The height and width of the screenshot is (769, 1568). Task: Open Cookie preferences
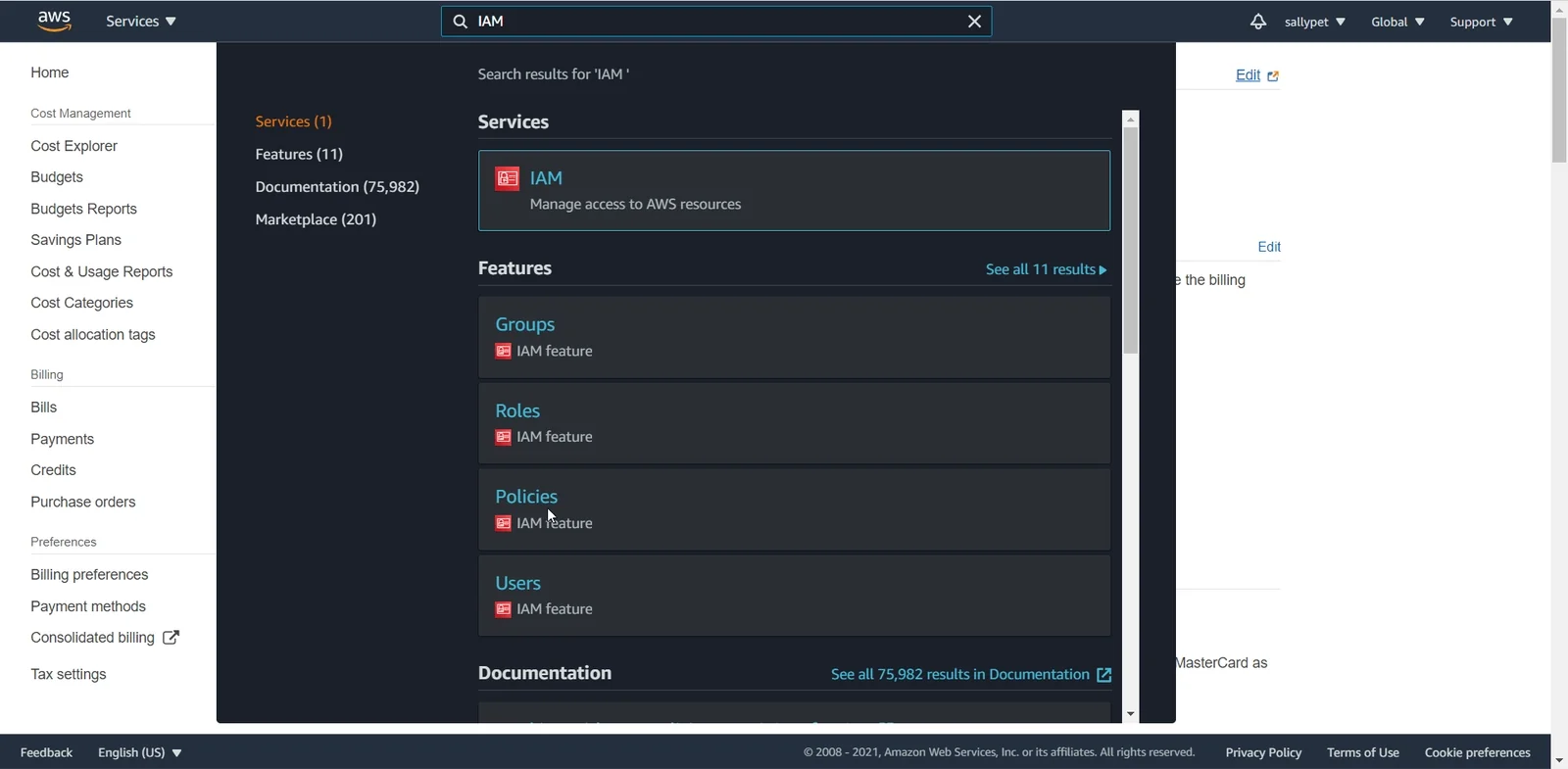click(x=1478, y=752)
